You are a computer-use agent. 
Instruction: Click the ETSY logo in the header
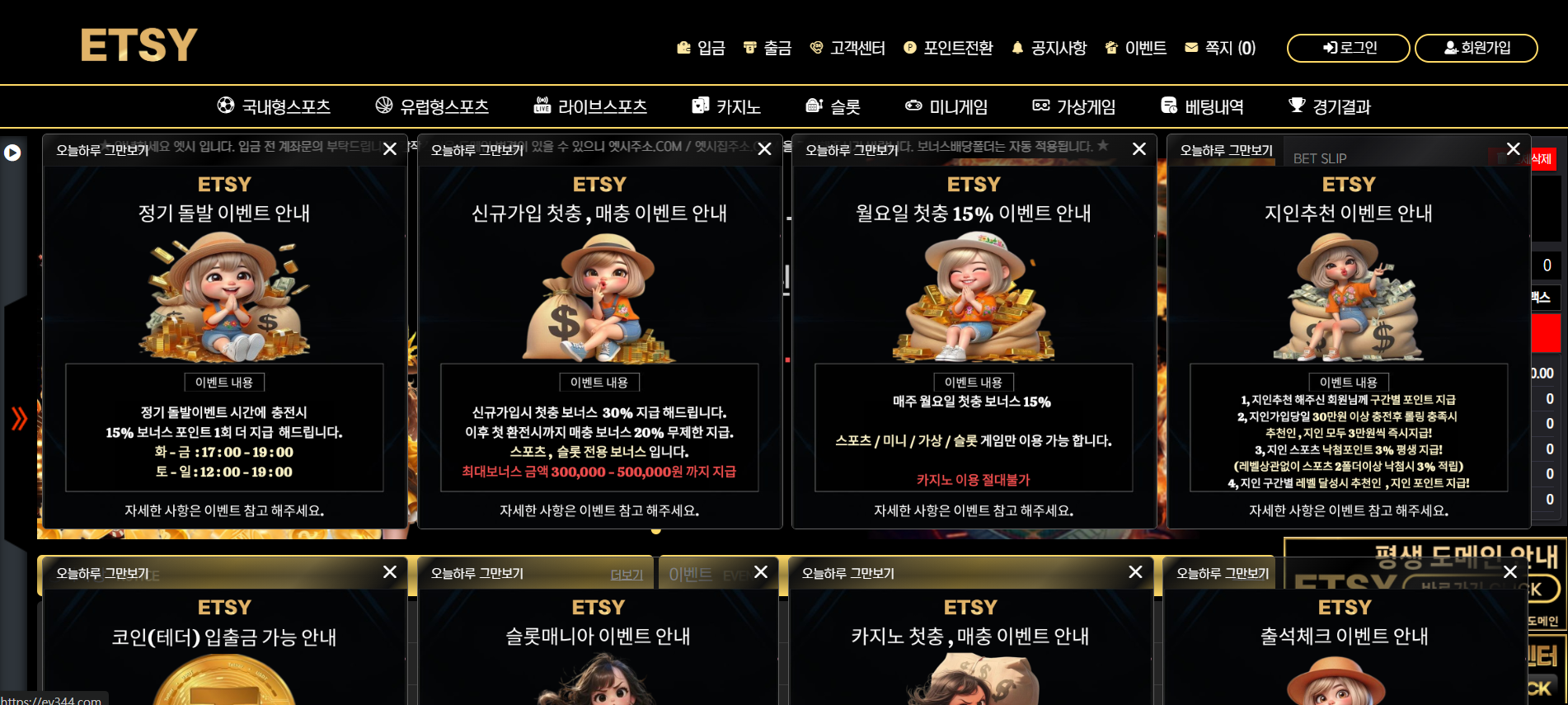[x=138, y=45]
